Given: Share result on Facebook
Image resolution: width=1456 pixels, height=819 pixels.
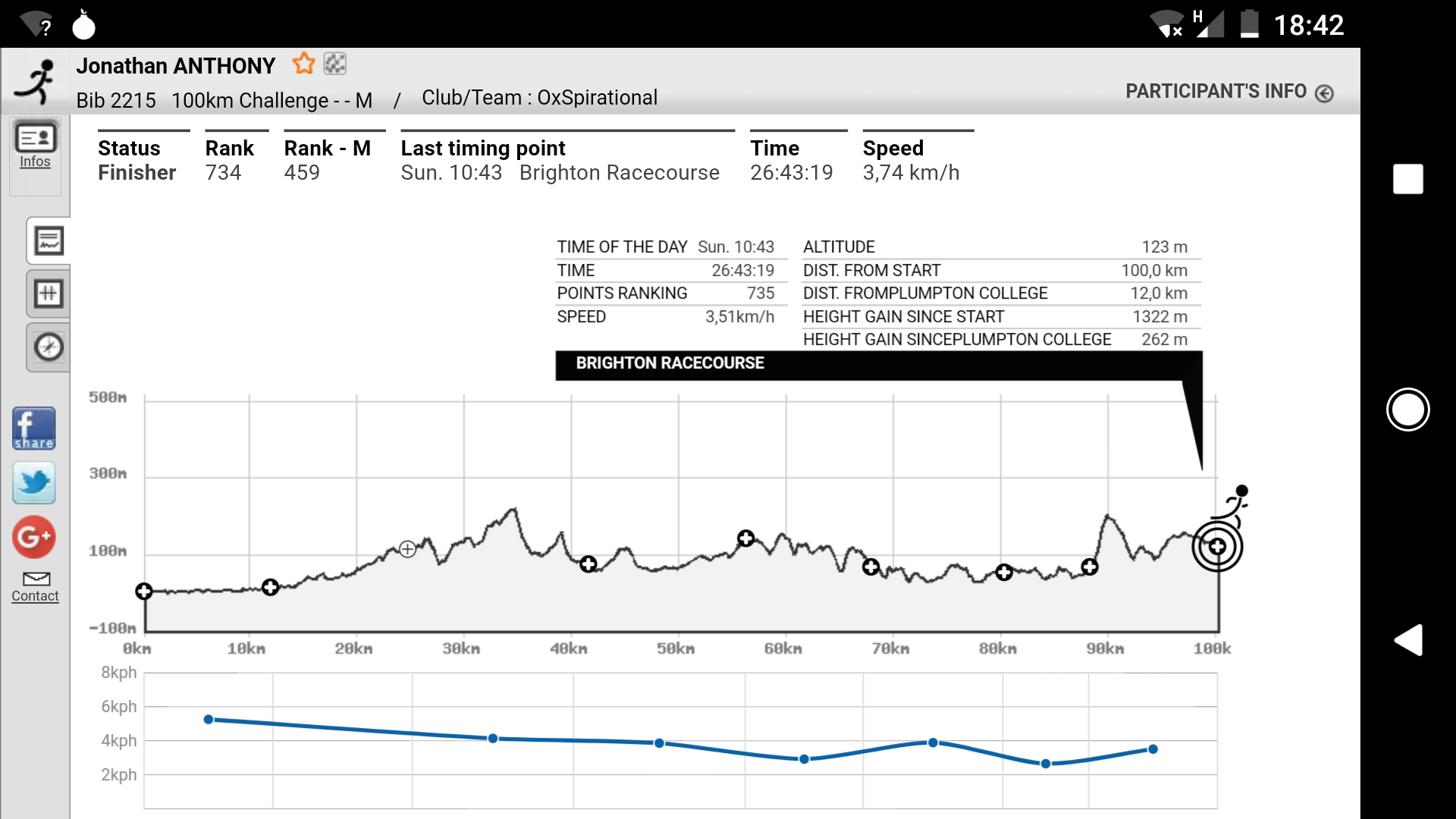Looking at the screenshot, I should [x=34, y=428].
